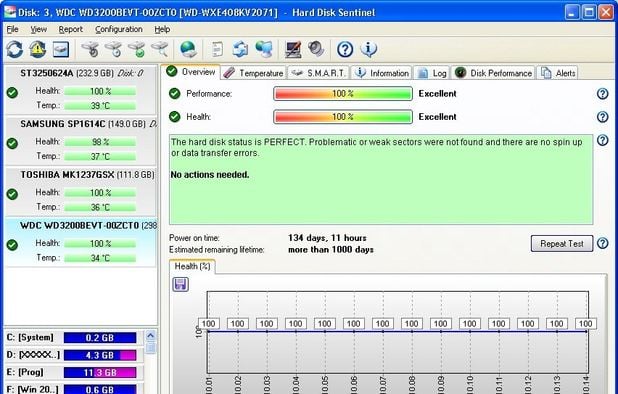
Task: Select disk WDC WD3200BEVT-00ZCT0 in the list
Action: click(80, 242)
